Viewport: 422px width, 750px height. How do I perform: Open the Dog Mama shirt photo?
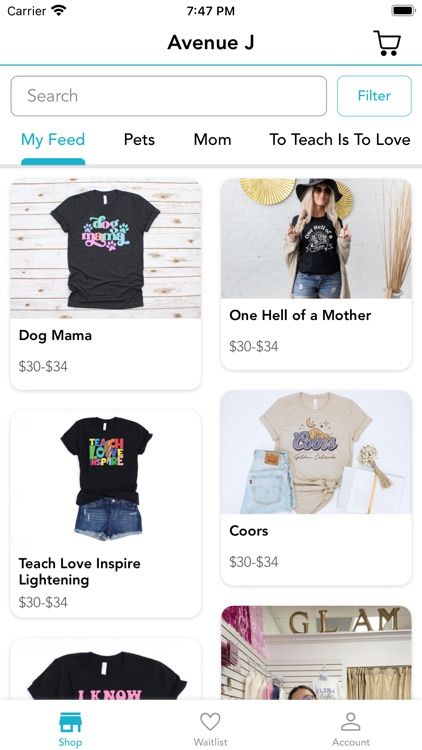point(106,249)
